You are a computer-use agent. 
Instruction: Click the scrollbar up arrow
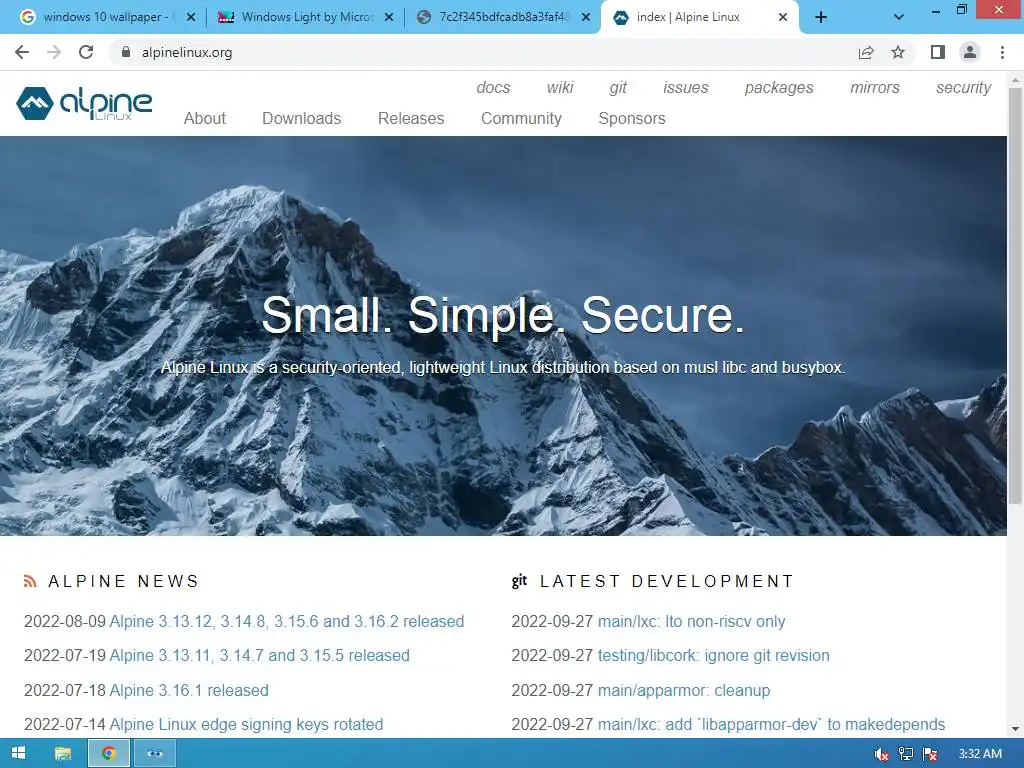point(1015,80)
